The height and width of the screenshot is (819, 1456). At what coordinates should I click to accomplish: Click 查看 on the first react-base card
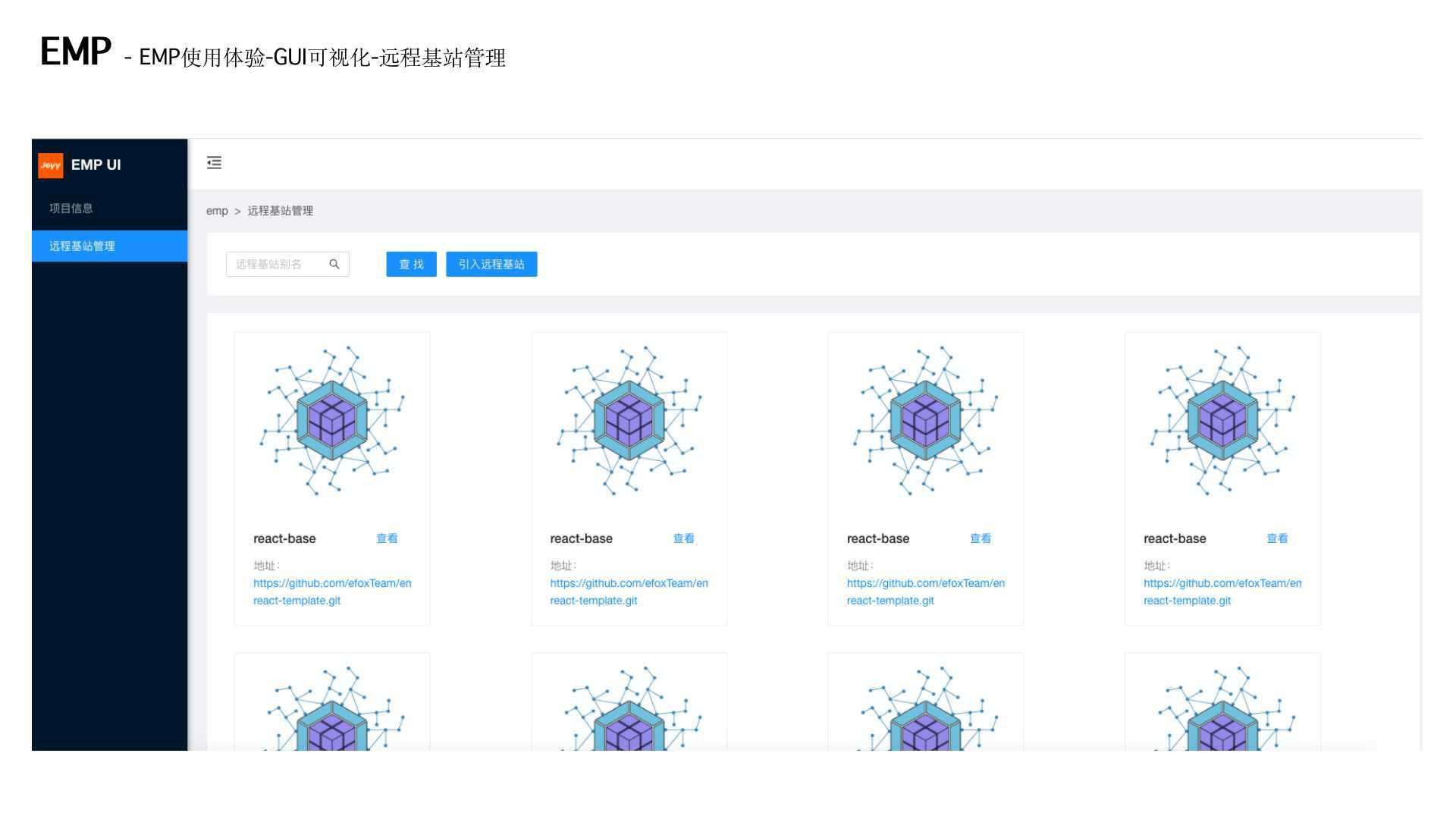[387, 538]
